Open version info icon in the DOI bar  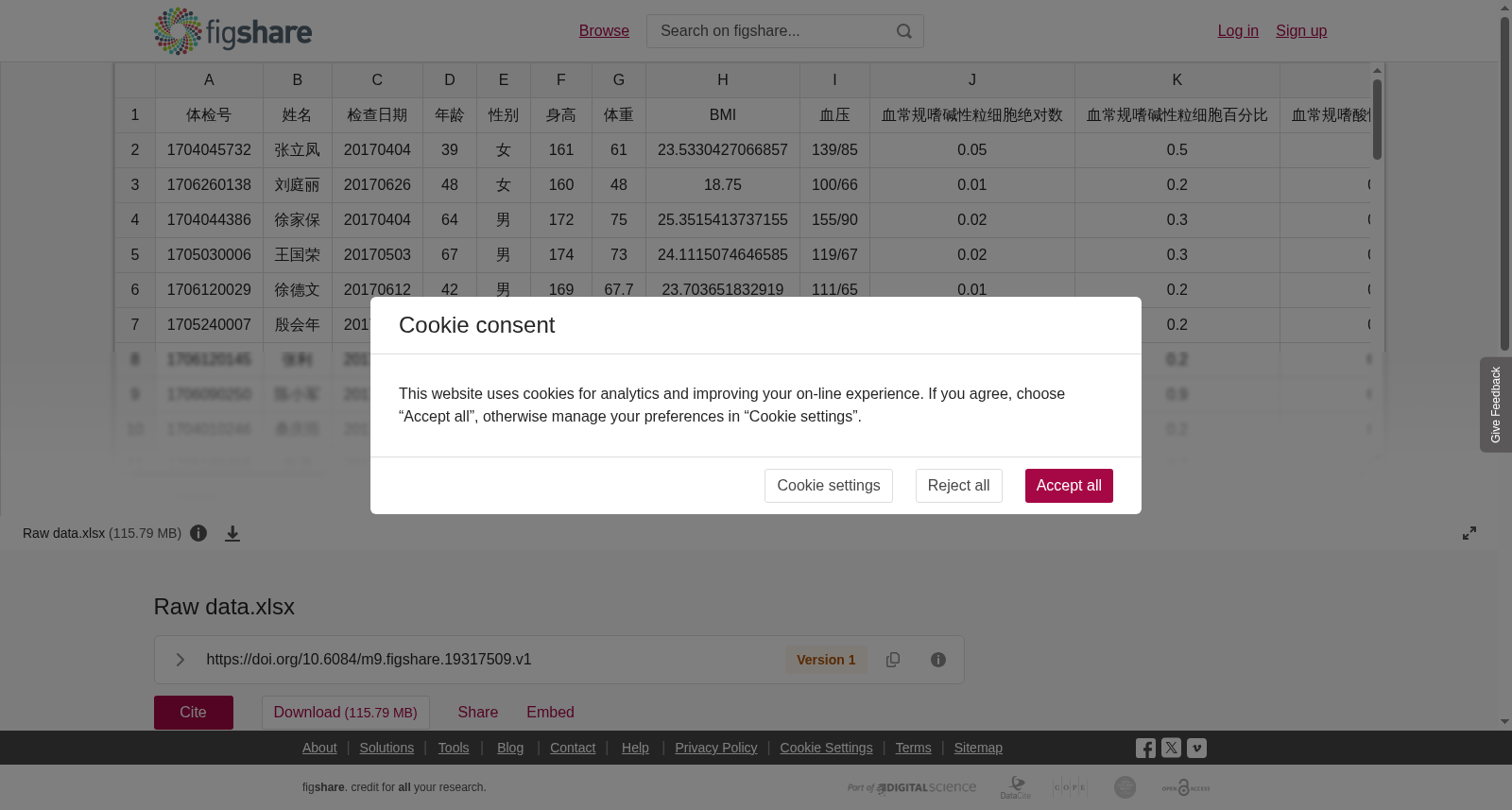[938, 660]
